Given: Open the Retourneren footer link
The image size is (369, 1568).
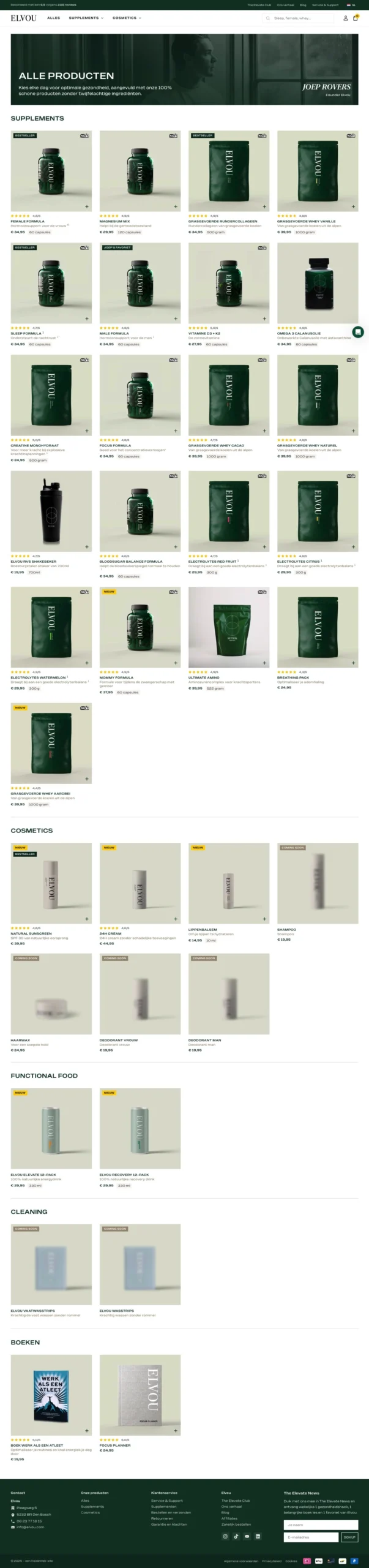Looking at the screenshot, I should click(162, 1518).
